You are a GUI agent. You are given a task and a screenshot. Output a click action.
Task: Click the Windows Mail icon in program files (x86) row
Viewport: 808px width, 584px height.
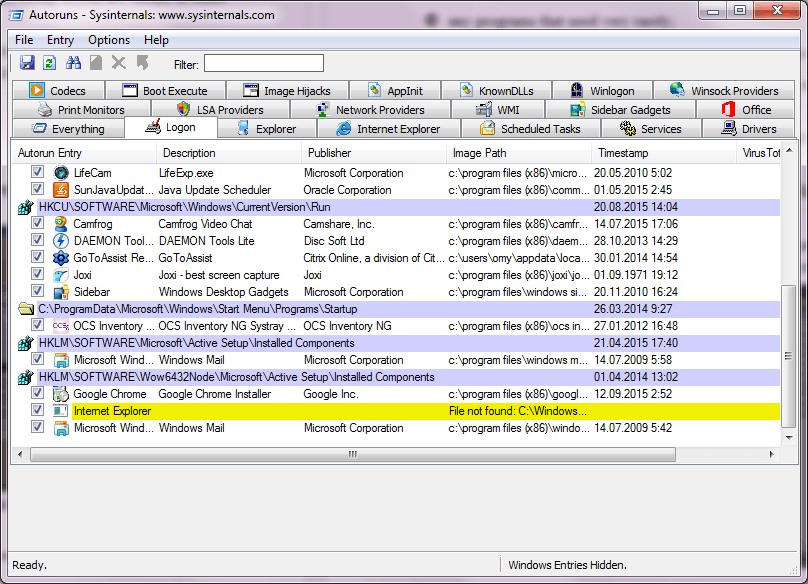click(x=61, y=428)
